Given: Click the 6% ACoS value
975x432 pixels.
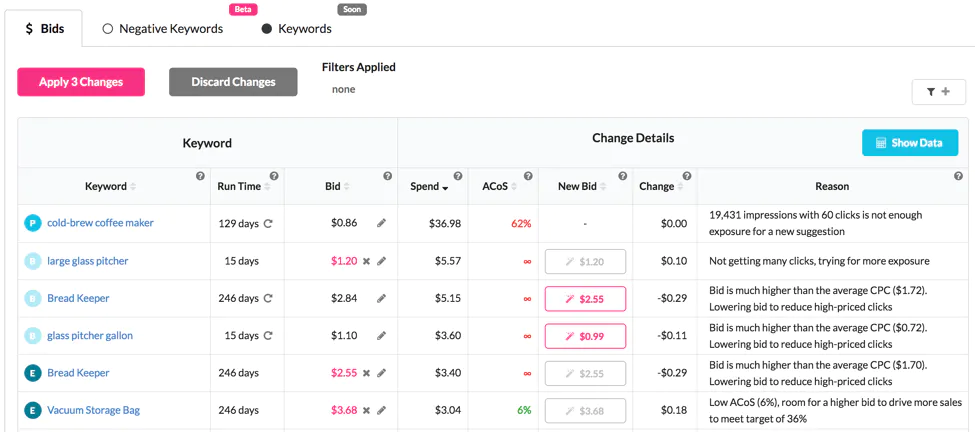Looking at the screenshot, I should pyautogui.click(x=524, y=410).
